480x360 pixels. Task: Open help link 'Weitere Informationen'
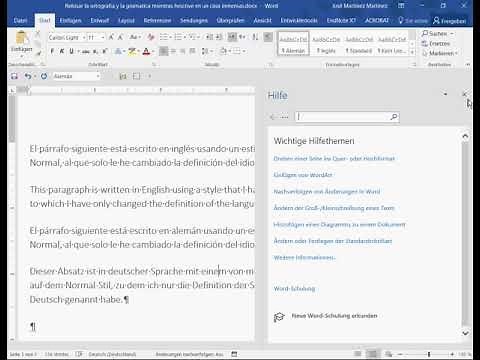pyautogui.click(x=304, y=257)
